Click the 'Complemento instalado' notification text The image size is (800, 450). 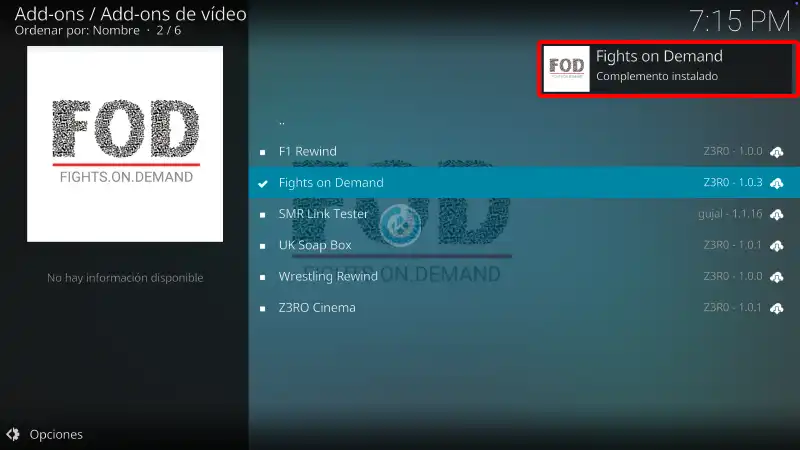(657, 76)
